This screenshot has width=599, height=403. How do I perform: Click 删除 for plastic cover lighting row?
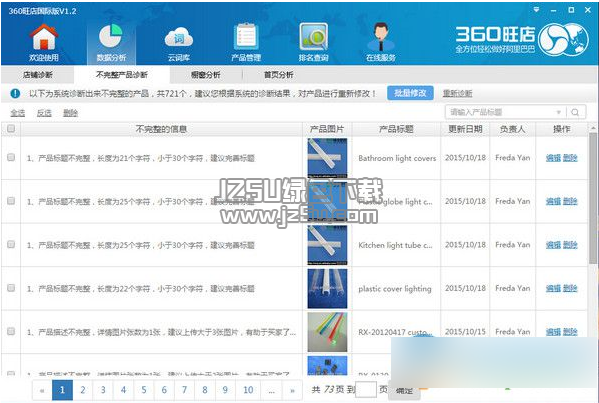[570, 288]
